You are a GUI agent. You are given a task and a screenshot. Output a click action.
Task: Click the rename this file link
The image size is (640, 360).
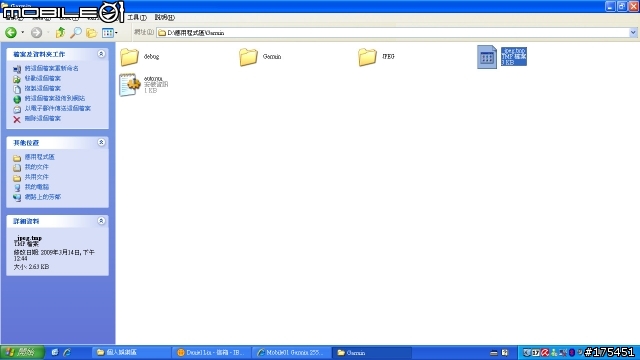51,68
